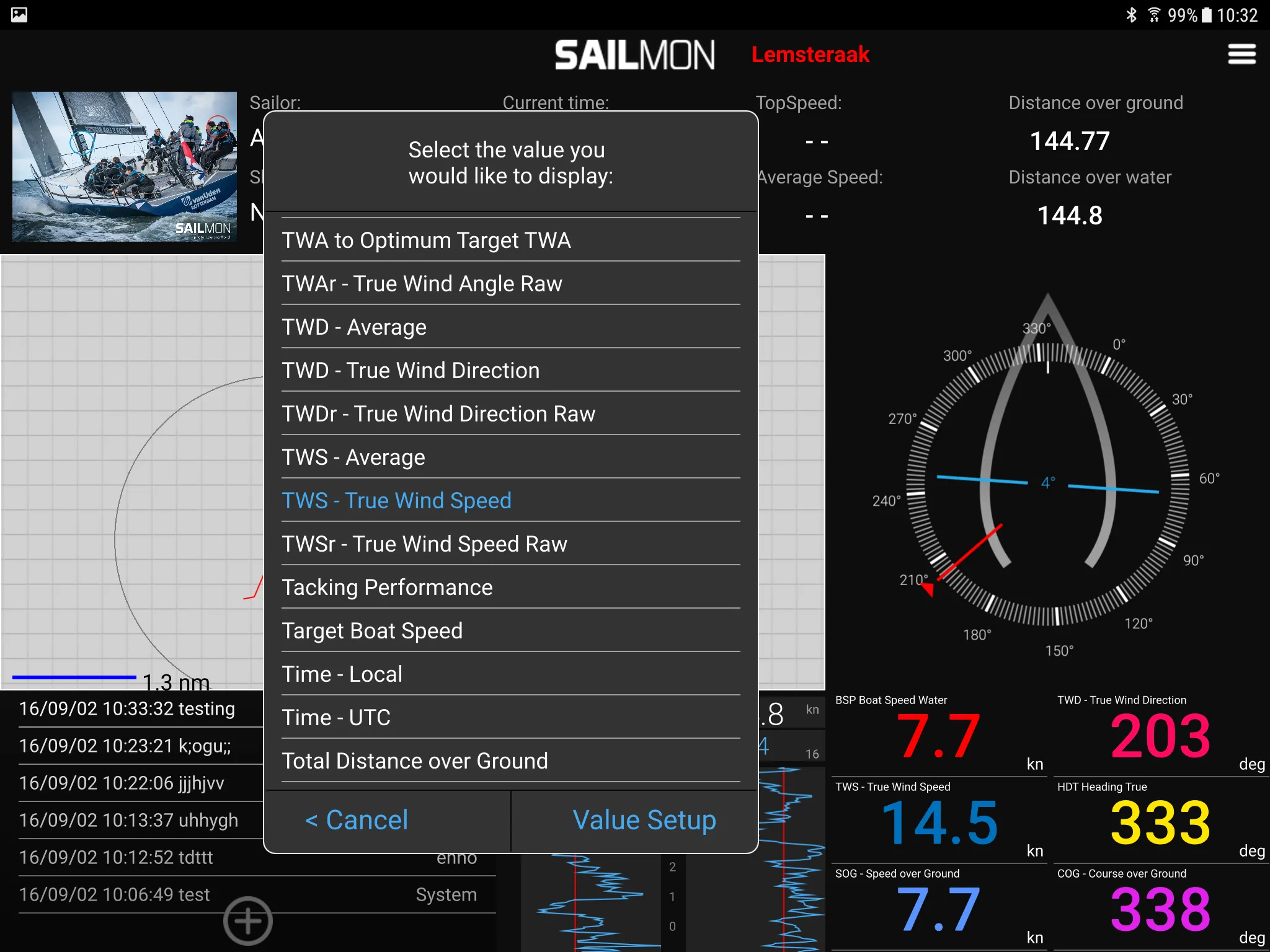Choose TWS - Average
Viewport: 1270px width, 952px height.
tap(510, 457)
